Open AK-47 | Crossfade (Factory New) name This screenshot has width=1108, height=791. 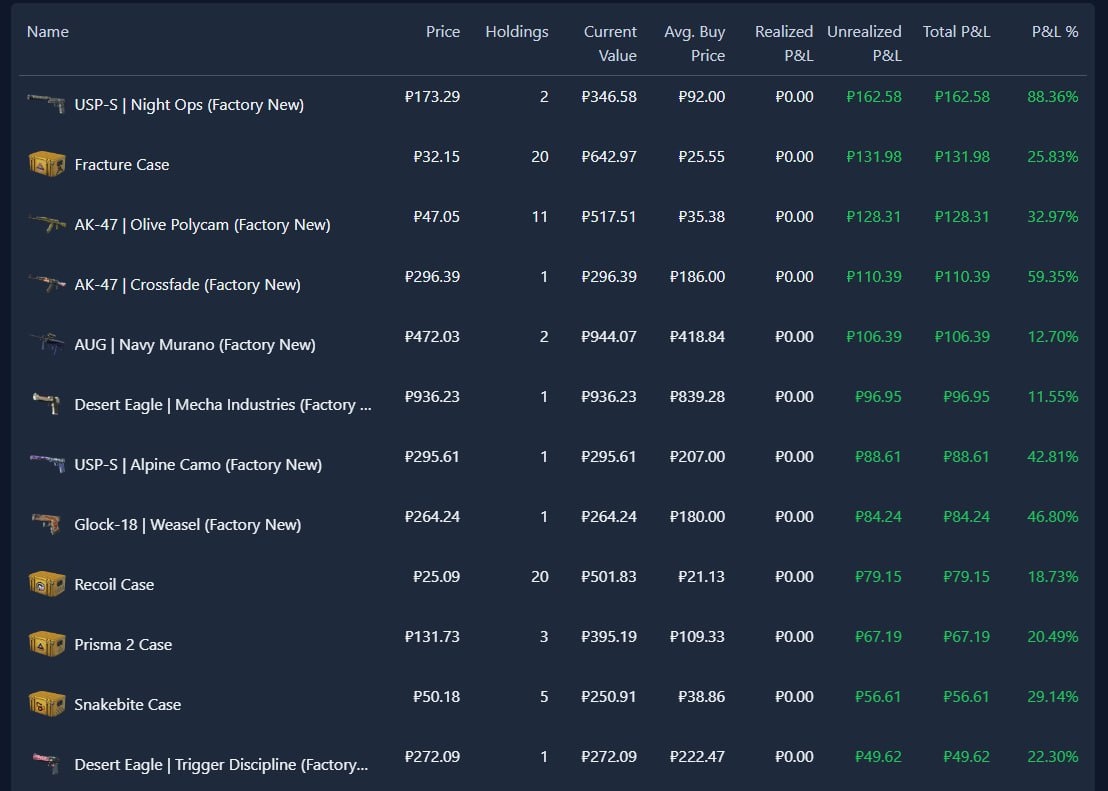(187, 285)
